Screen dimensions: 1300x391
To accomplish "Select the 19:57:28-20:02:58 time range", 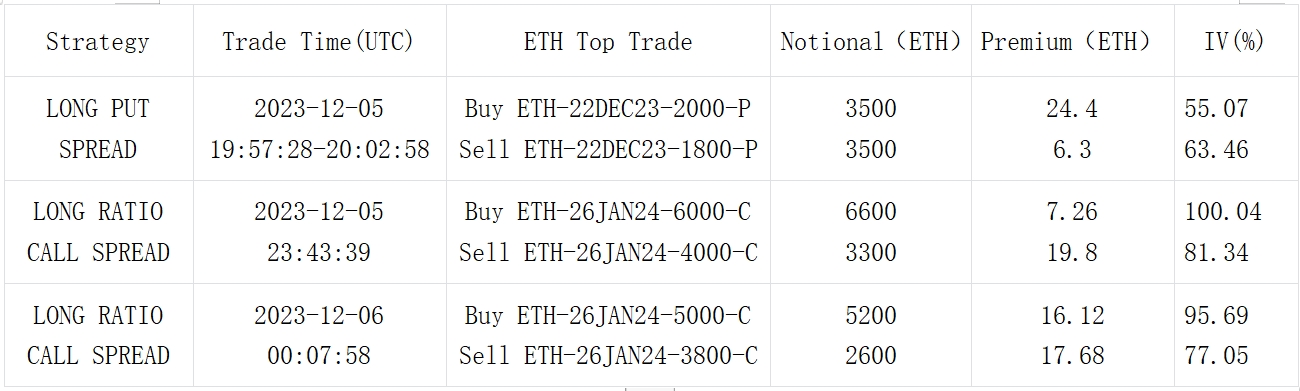I will pyautogui.click(x=319, y=150).
